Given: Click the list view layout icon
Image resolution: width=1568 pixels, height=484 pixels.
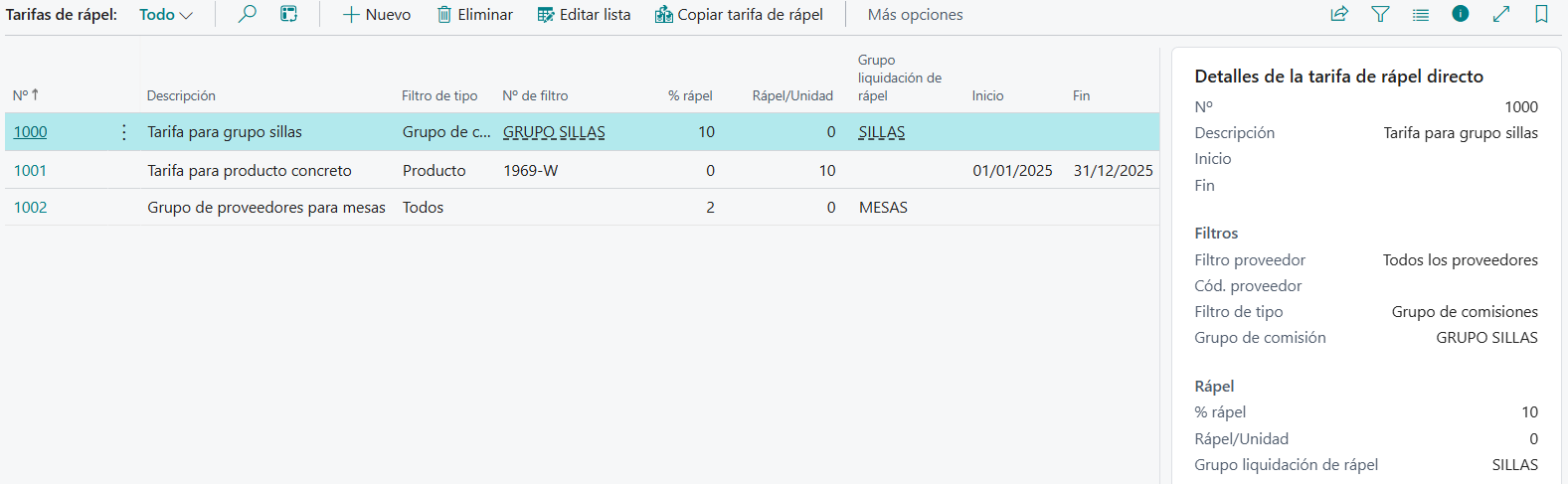Looking at the screenshot, I should click(1421, 14).
